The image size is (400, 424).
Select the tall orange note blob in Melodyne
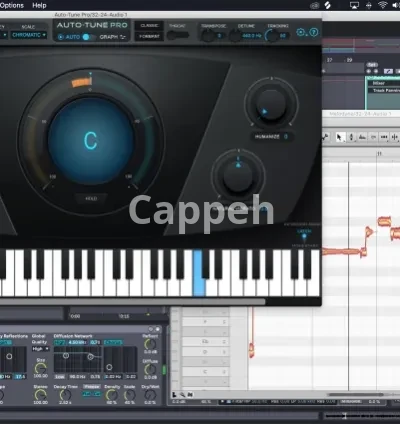252,350
